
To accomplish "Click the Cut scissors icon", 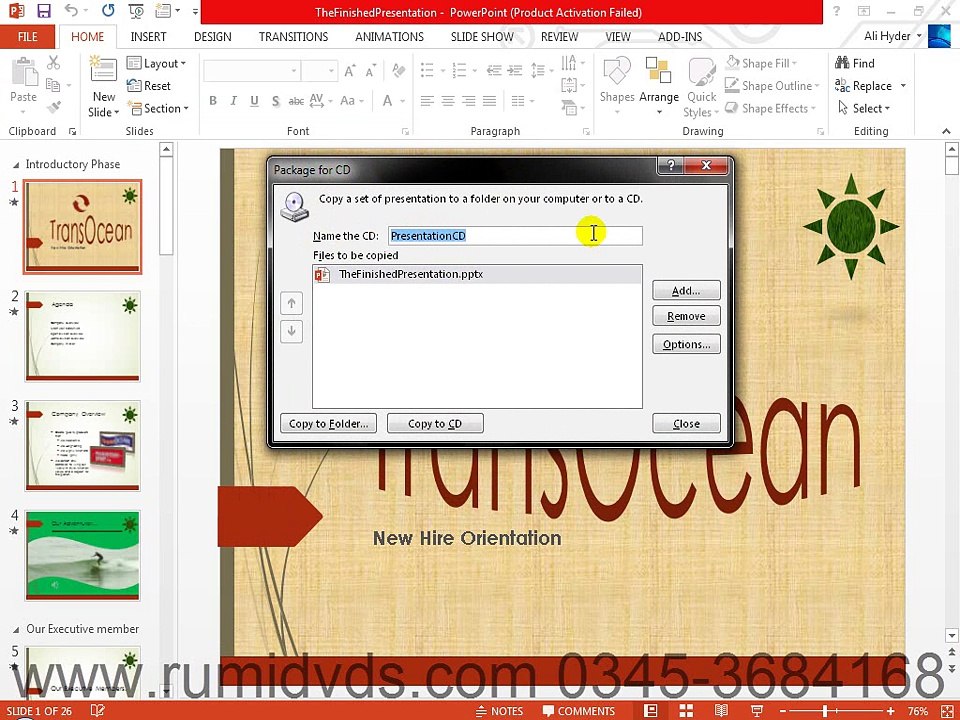I will (x=53, y=62).
